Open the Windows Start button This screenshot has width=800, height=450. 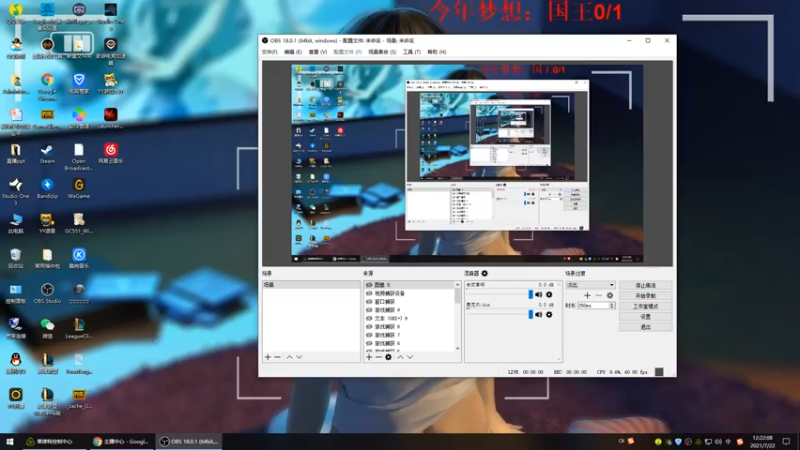pos(10,441)
